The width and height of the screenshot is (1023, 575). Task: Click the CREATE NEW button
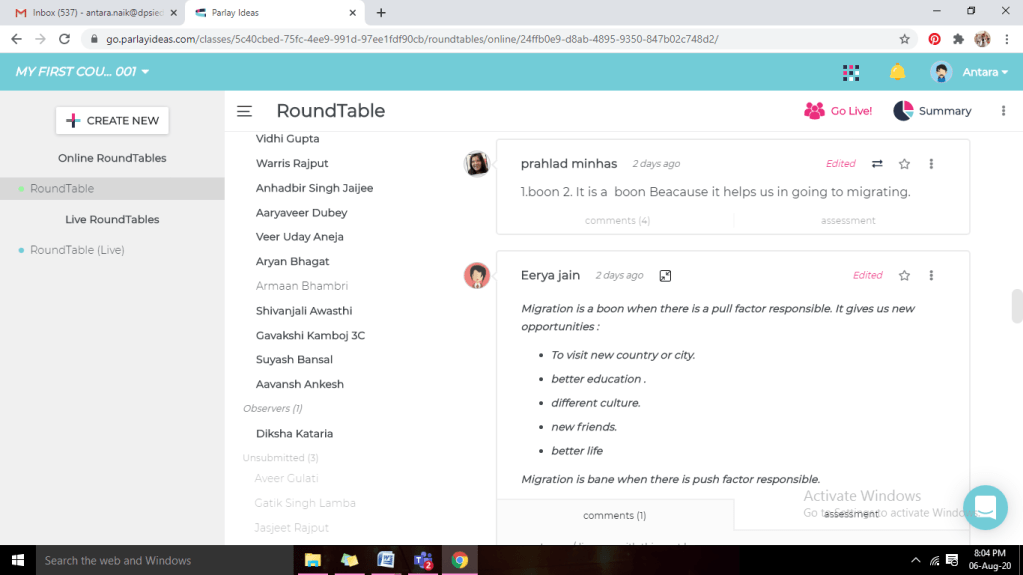[x=112, y=120]
